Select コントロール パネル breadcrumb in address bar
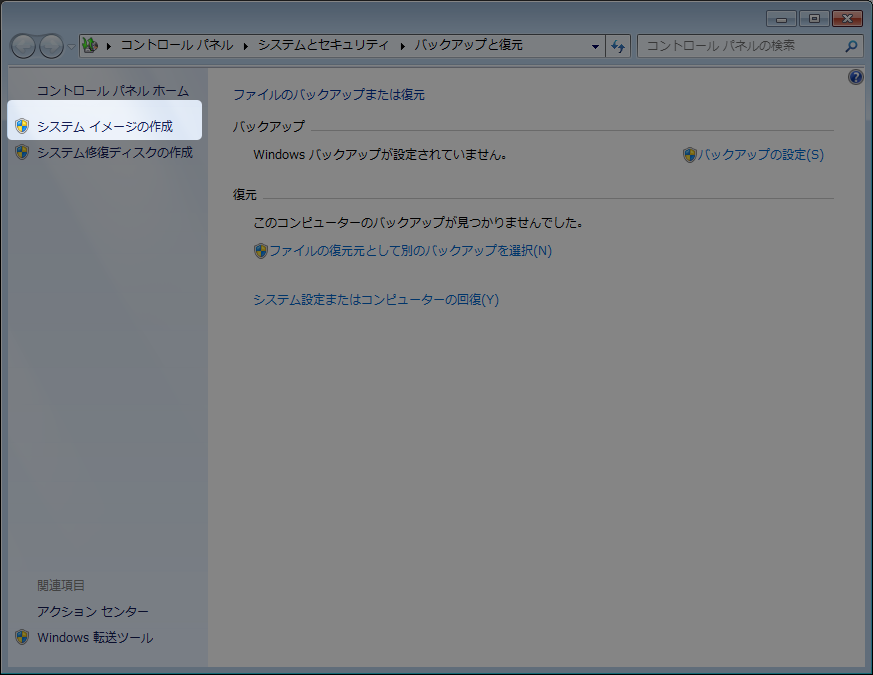 177,45
